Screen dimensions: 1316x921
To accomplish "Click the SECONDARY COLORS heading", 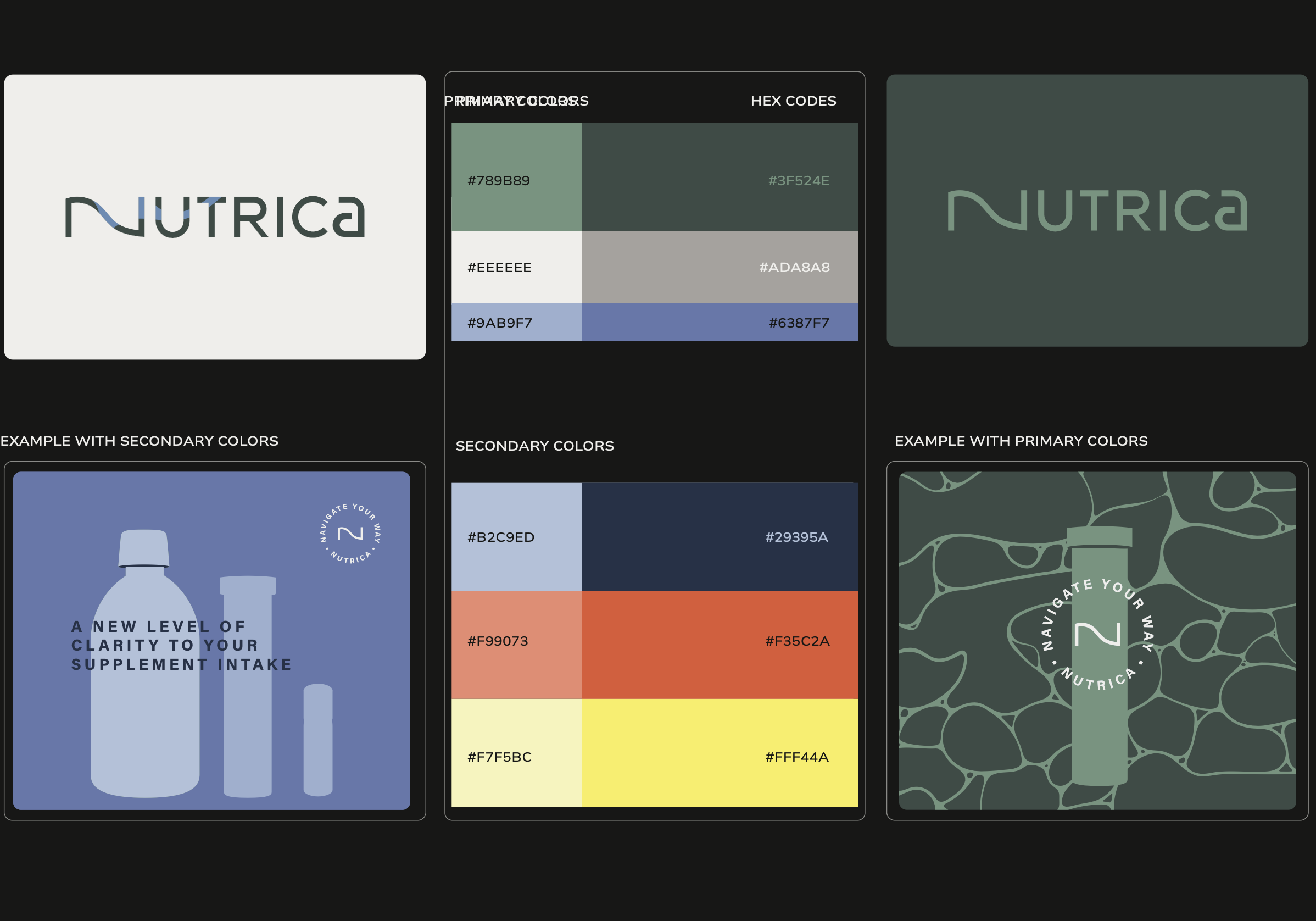I will (x=534, y=446).
